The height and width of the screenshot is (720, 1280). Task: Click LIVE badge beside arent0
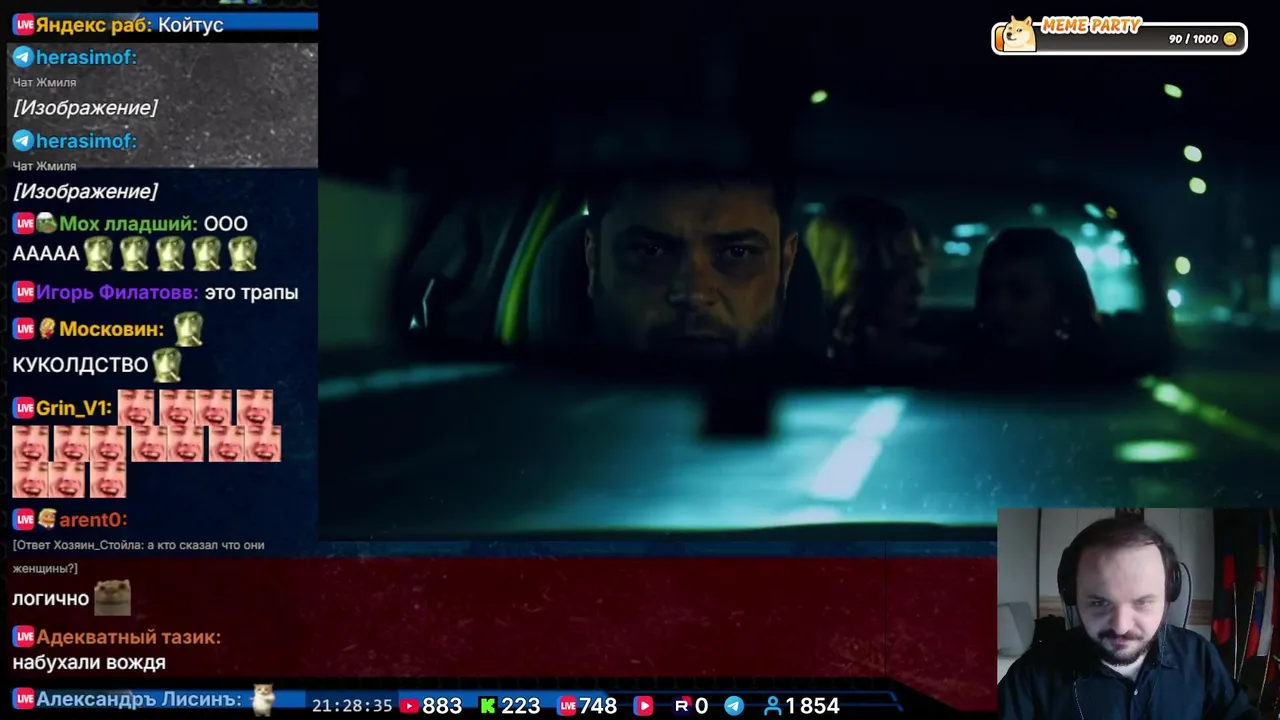pyautogui.click(x=23, y=520)
